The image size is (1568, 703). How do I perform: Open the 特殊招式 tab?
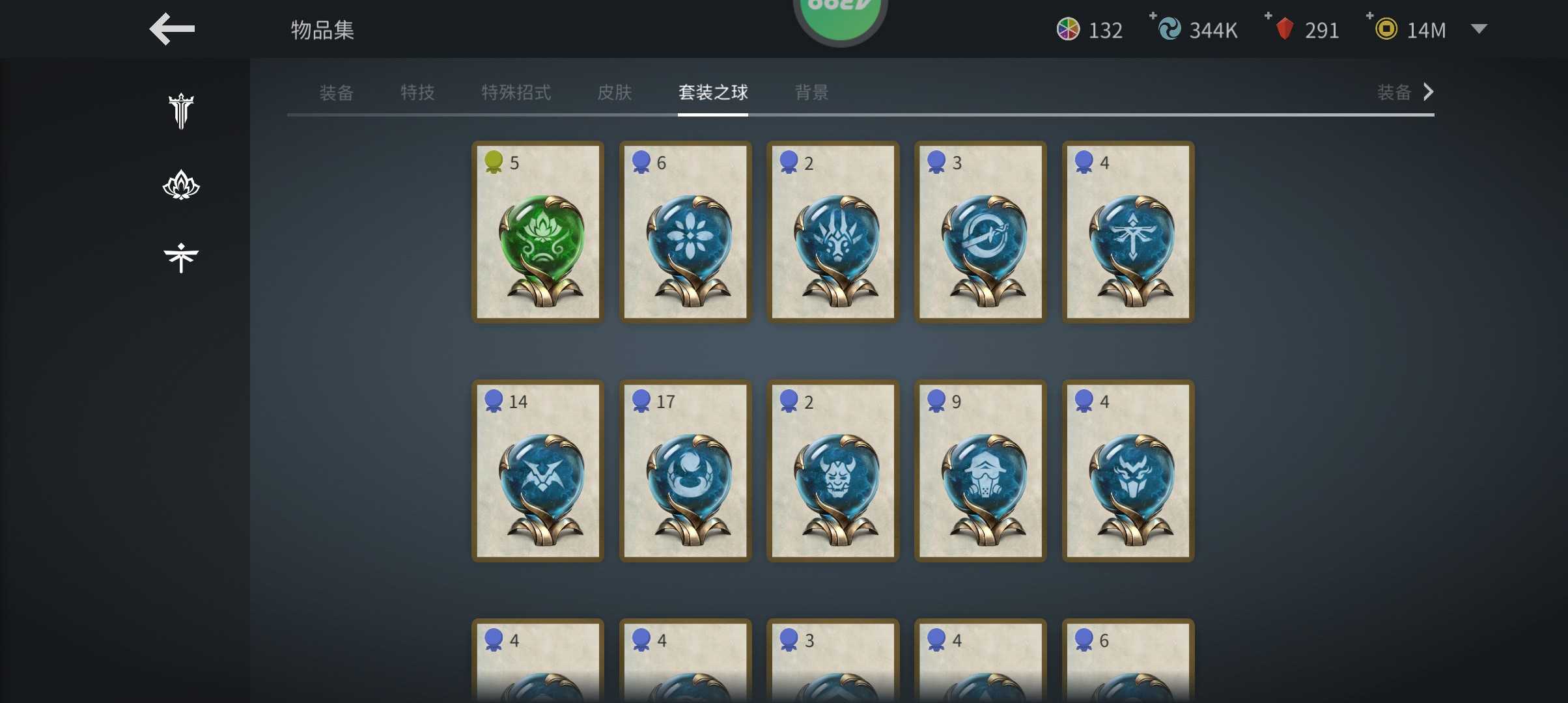click(516, 92)
